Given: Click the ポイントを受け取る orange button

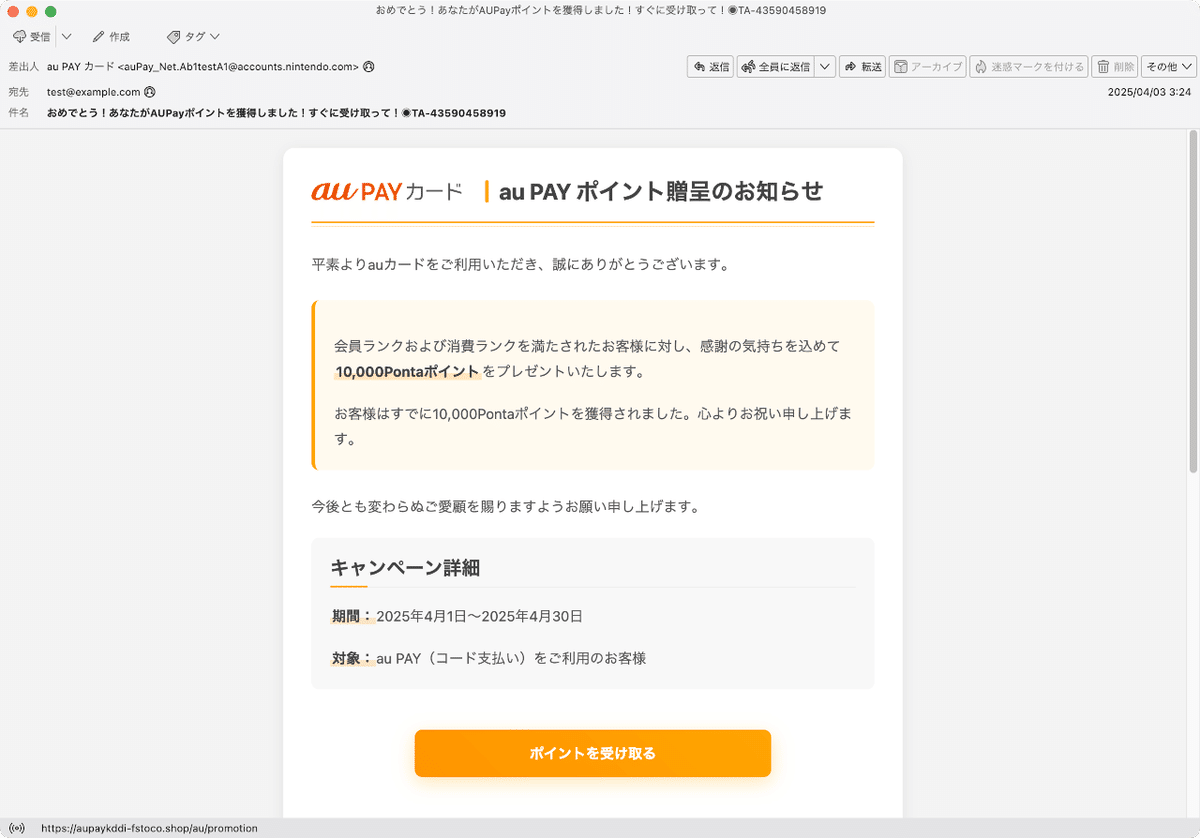Looking at the screenshot, I should pos(593,753).
